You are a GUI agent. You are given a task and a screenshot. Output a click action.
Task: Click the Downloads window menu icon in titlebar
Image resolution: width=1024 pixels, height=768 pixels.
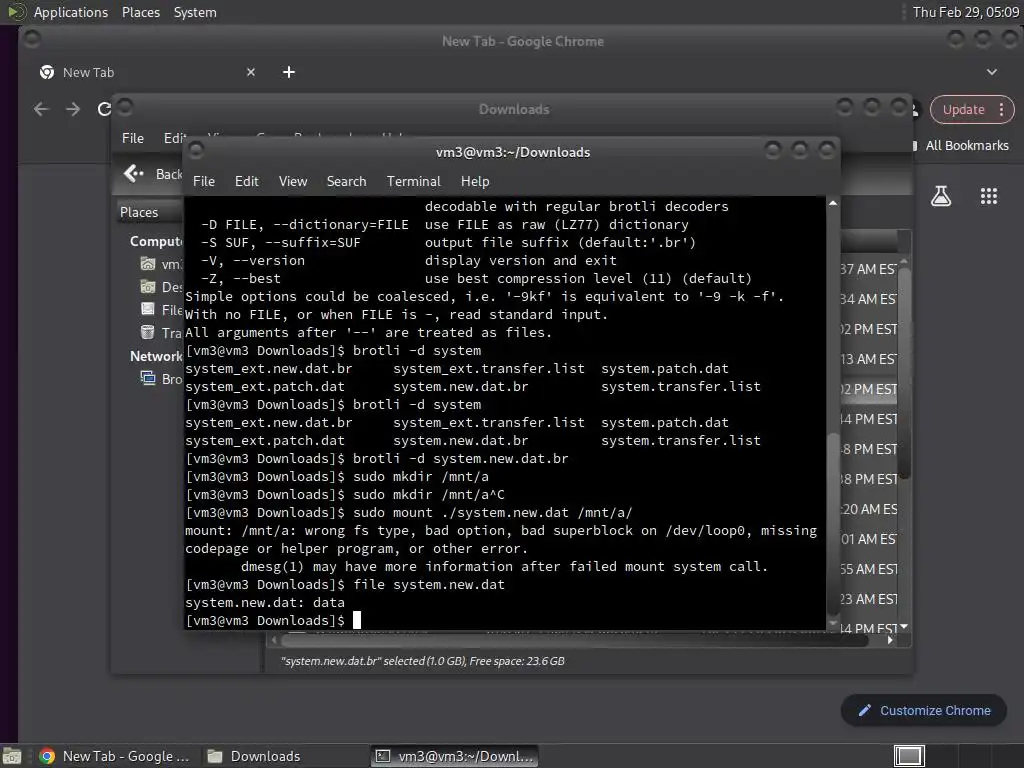125,107
